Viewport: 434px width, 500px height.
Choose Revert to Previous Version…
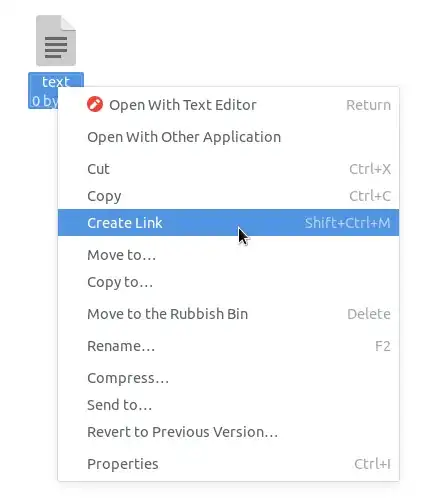point(228,432)
